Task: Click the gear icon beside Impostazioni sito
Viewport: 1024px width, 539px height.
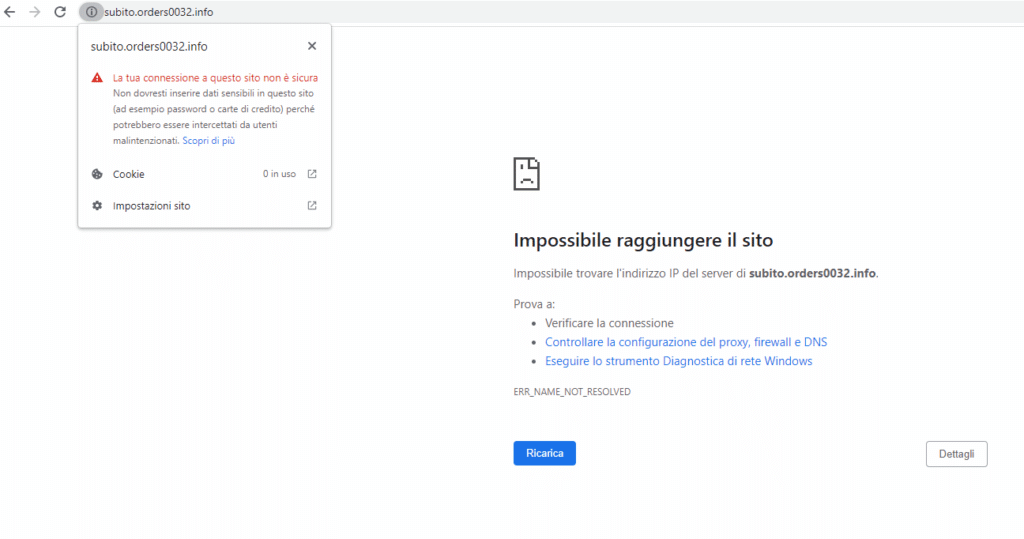Action: 97,206
